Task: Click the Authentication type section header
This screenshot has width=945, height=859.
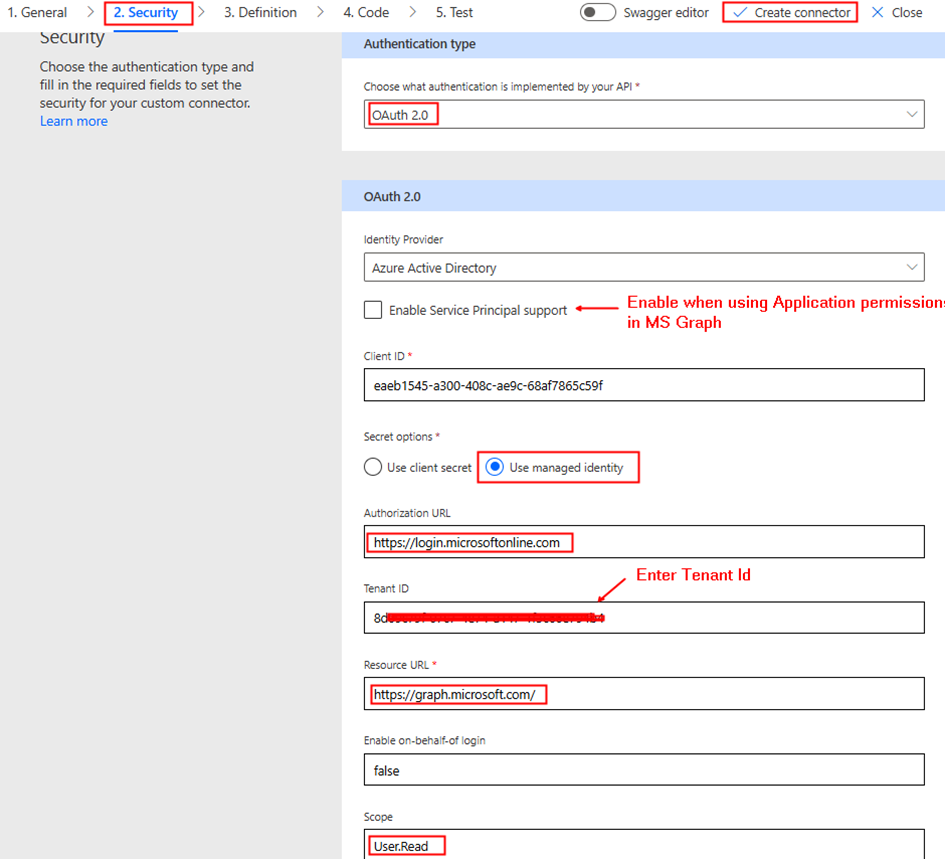Action: click(643, 44)
